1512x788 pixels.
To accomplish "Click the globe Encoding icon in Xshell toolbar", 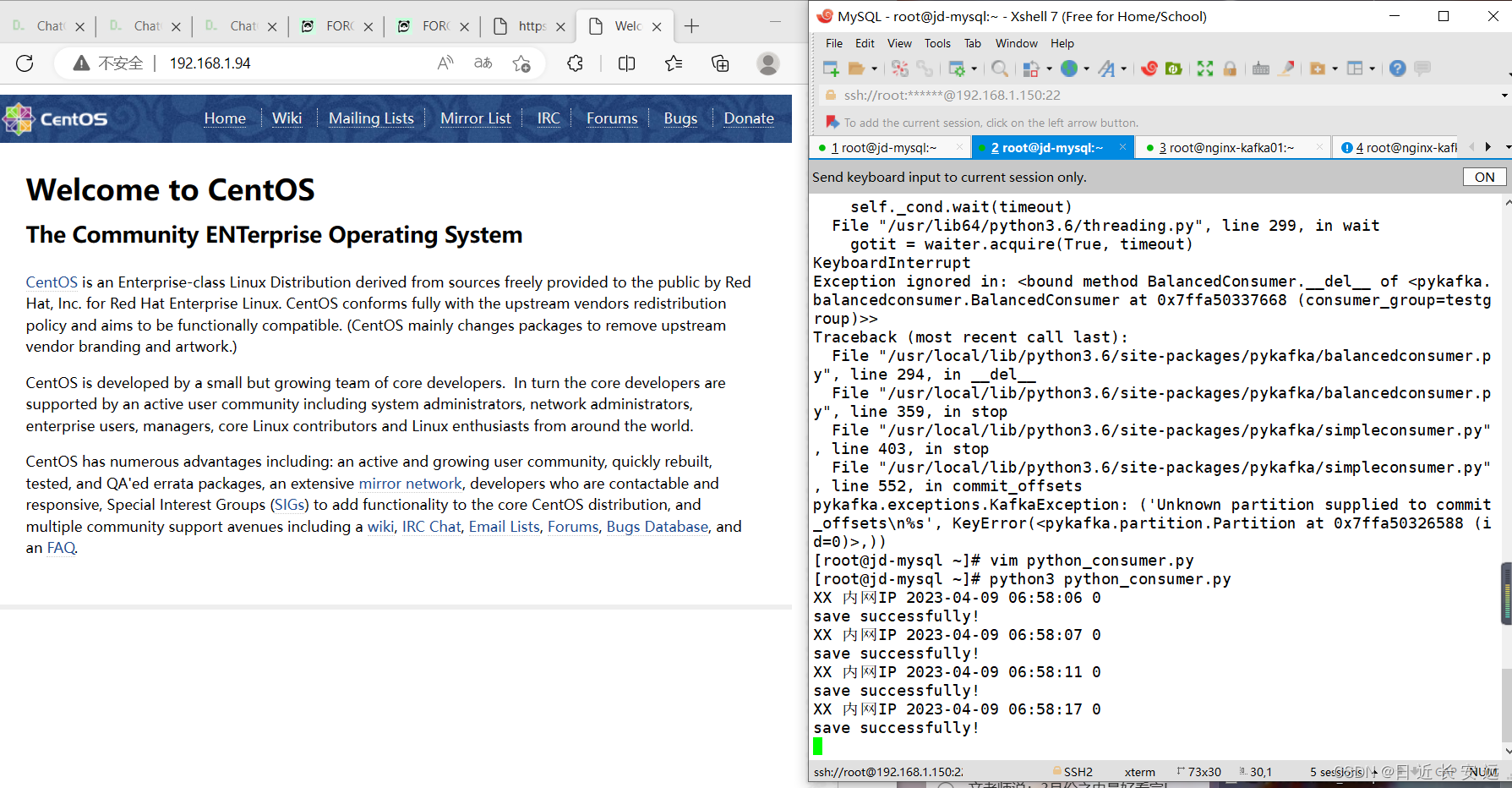I will [1069, 68].
